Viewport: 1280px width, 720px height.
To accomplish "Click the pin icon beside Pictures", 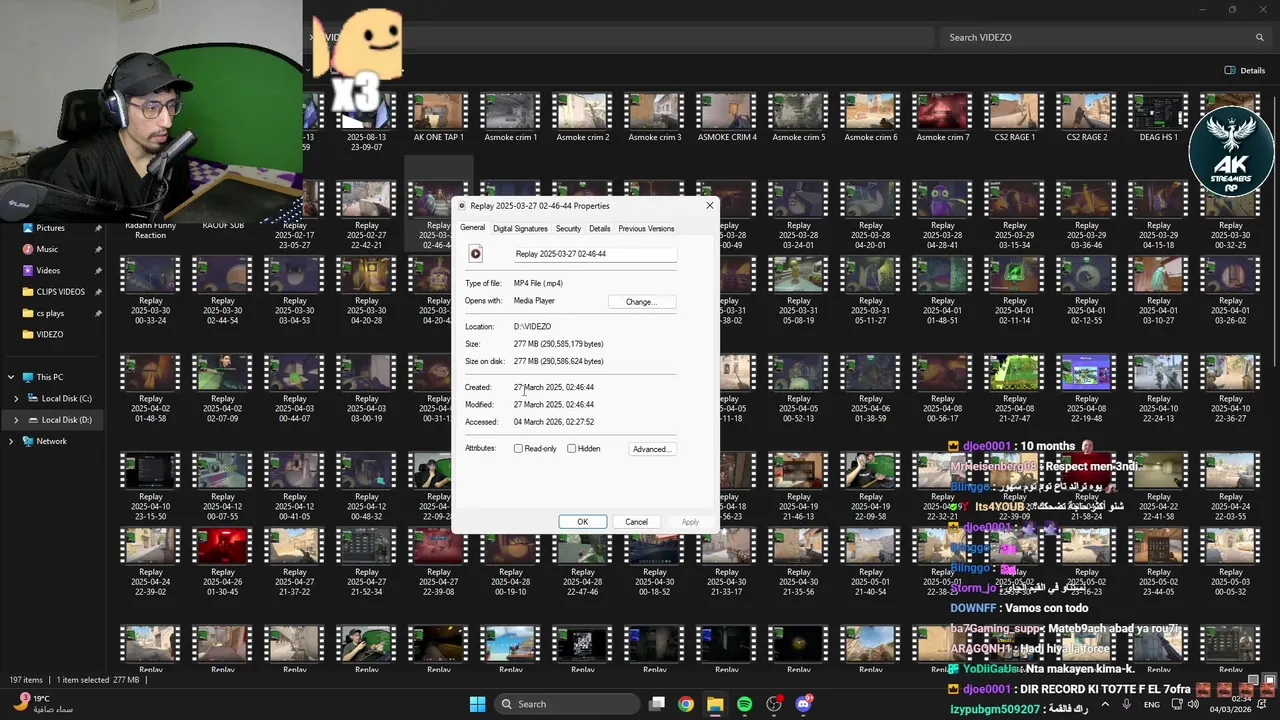I will tap(98, 228).
